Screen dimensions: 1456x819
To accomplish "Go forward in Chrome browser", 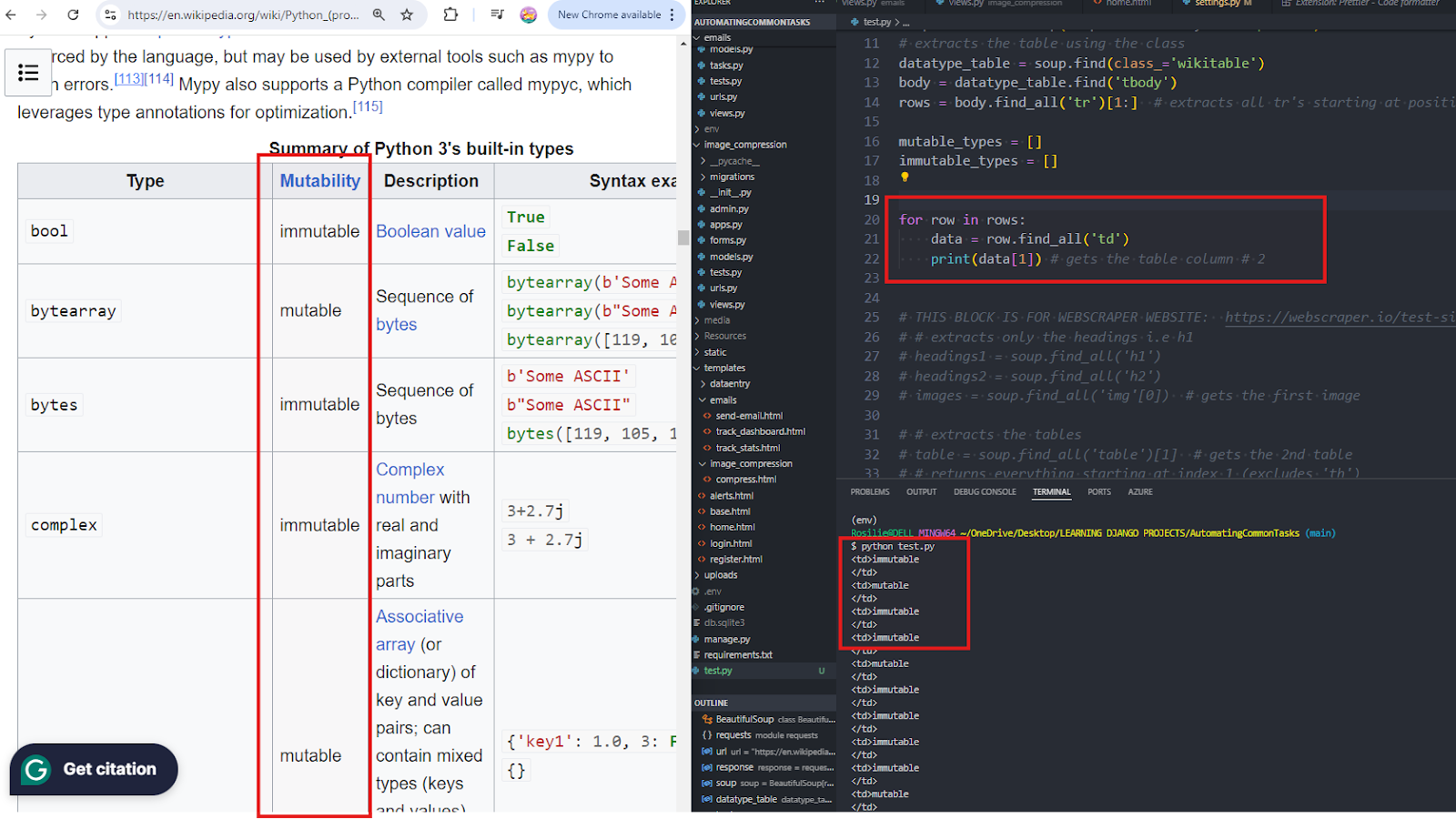I will point(42,15).
